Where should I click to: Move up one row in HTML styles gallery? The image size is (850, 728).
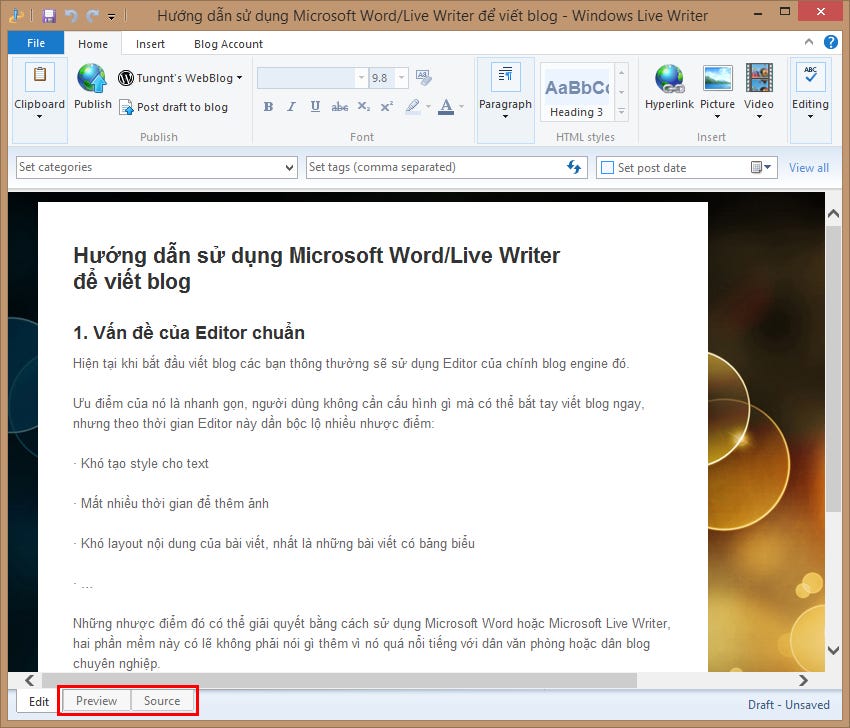(622, 73)
